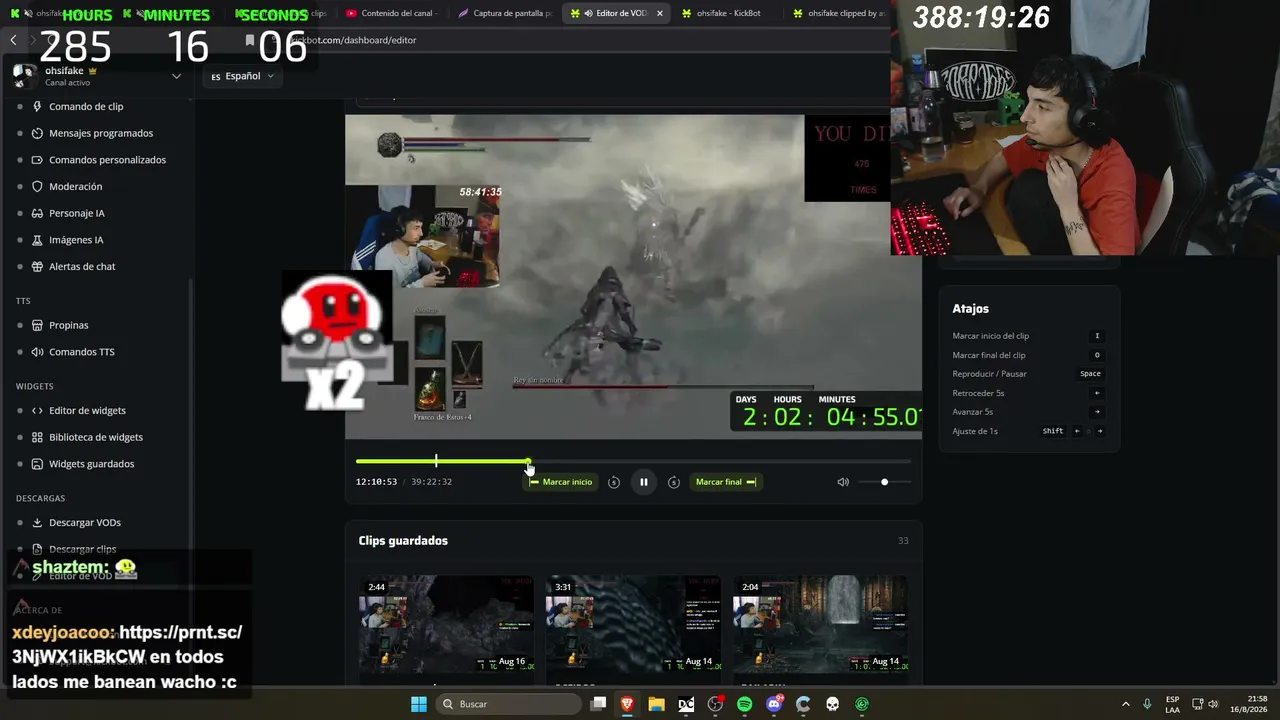Switch to Contenido del canal tab
The image size is (1280, 720).
(391, 13)
